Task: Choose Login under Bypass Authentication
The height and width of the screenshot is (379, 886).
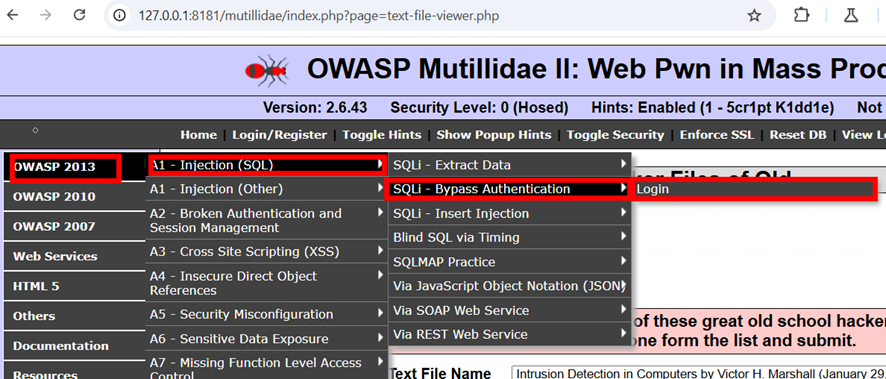Action: [754, 189]
